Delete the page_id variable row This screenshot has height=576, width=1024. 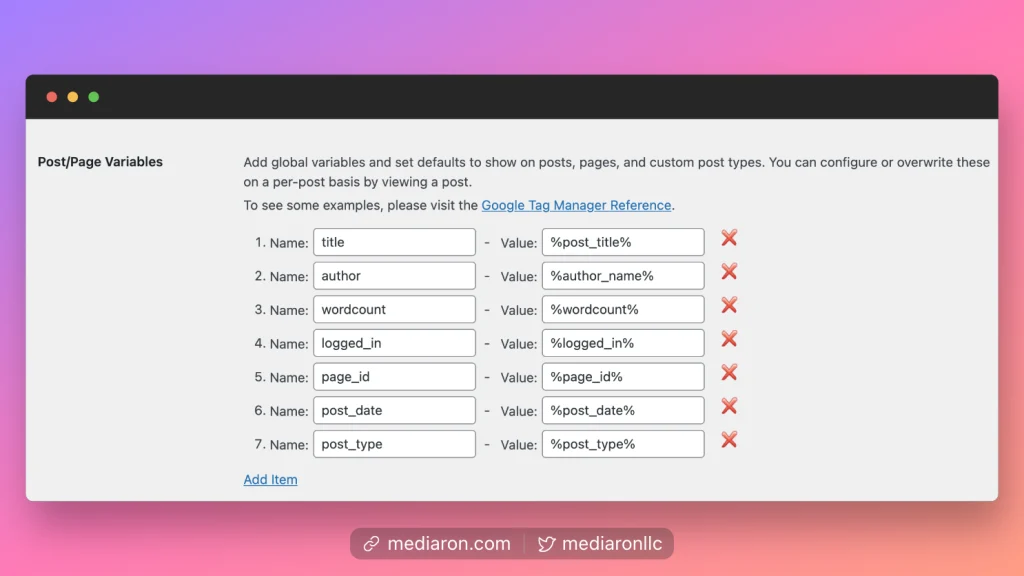(729, 372)
